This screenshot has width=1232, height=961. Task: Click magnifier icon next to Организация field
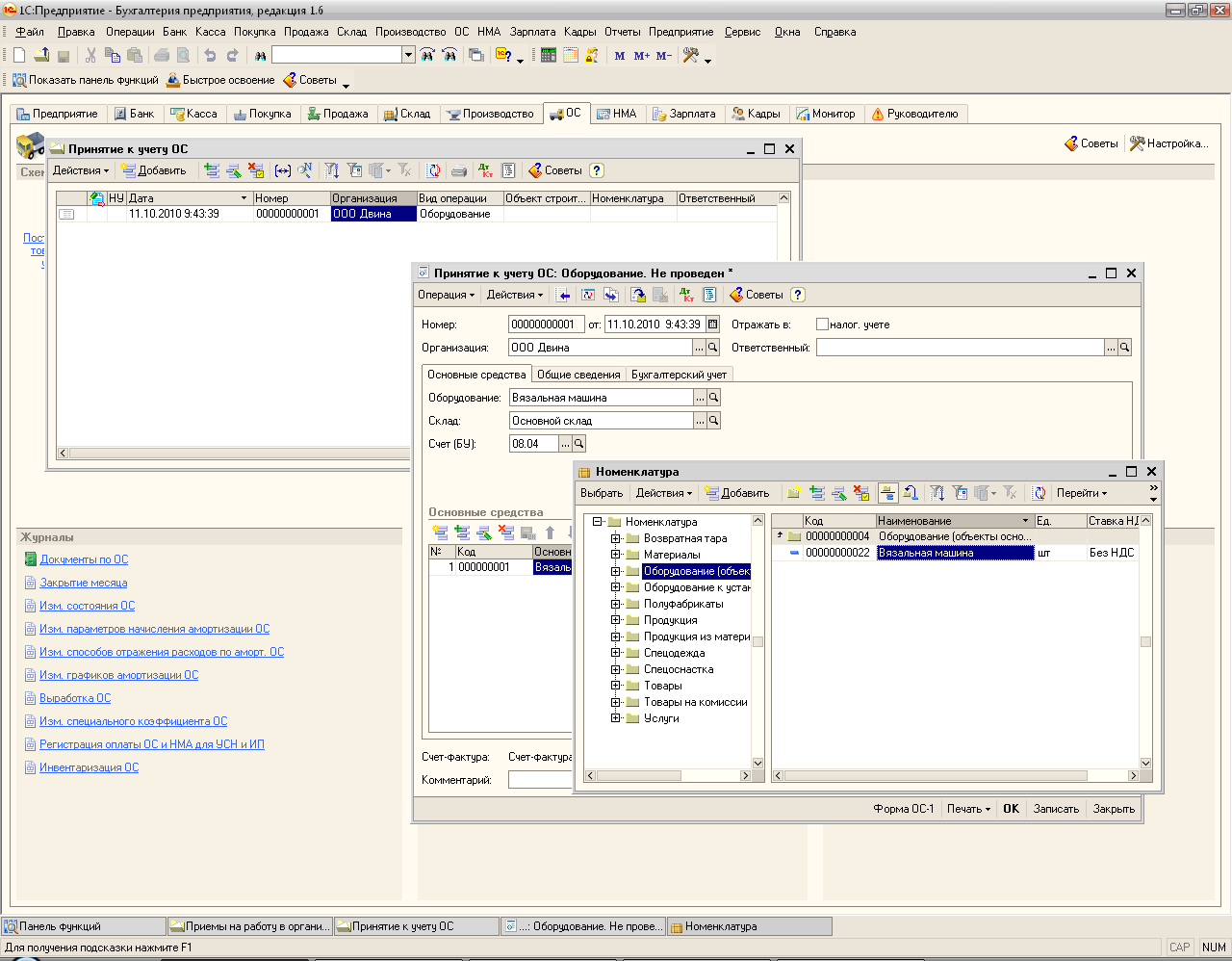point(713,348)
